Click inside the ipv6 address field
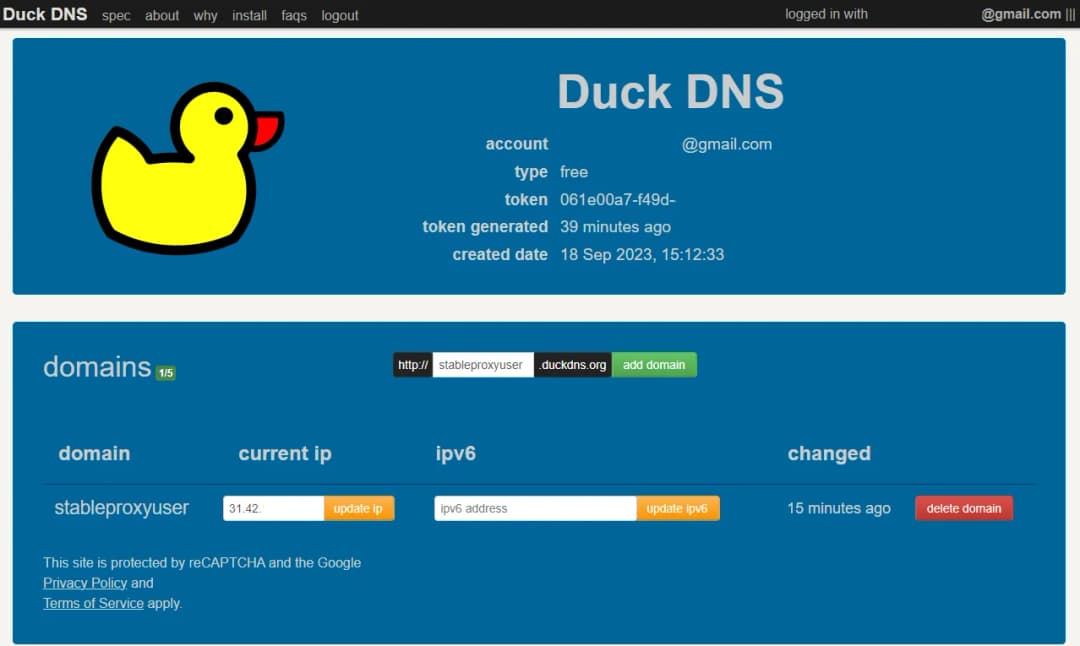Viewport: 1080px width, 646px height. (534, 508)
